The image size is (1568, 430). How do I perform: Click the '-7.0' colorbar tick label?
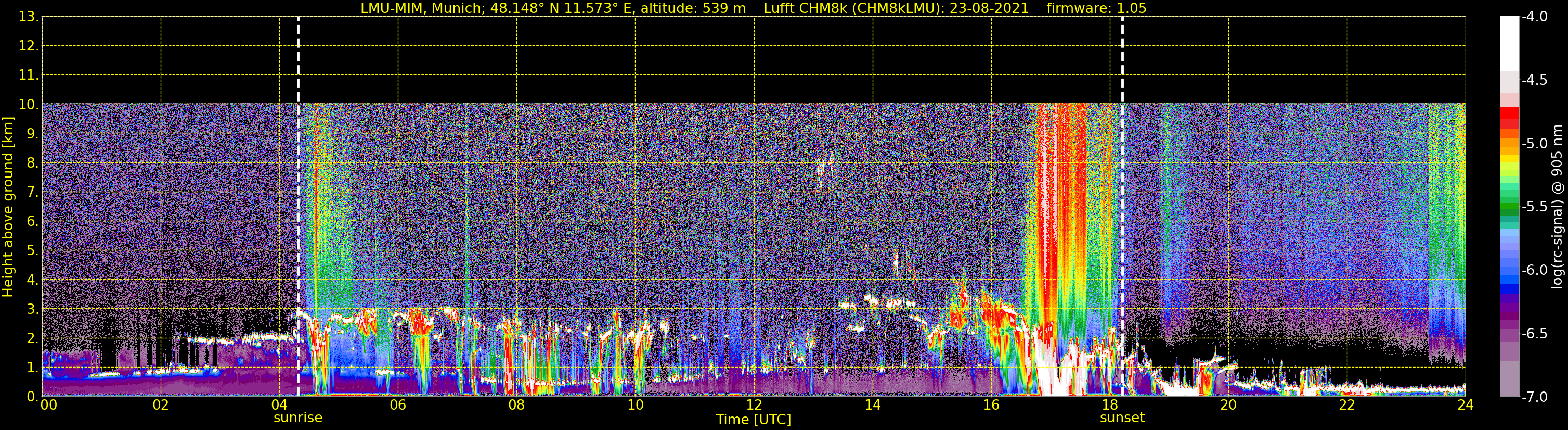pos(1534,397)
